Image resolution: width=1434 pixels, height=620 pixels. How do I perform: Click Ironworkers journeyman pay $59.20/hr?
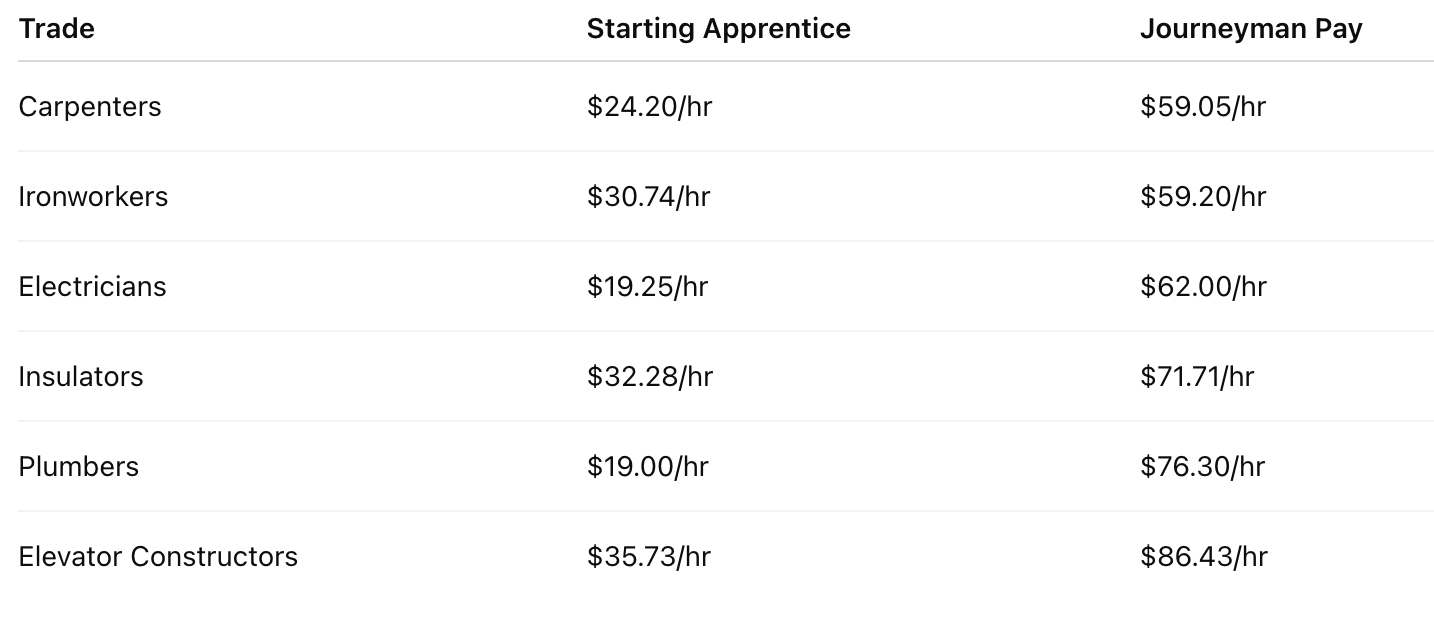tap(1202, 197)
